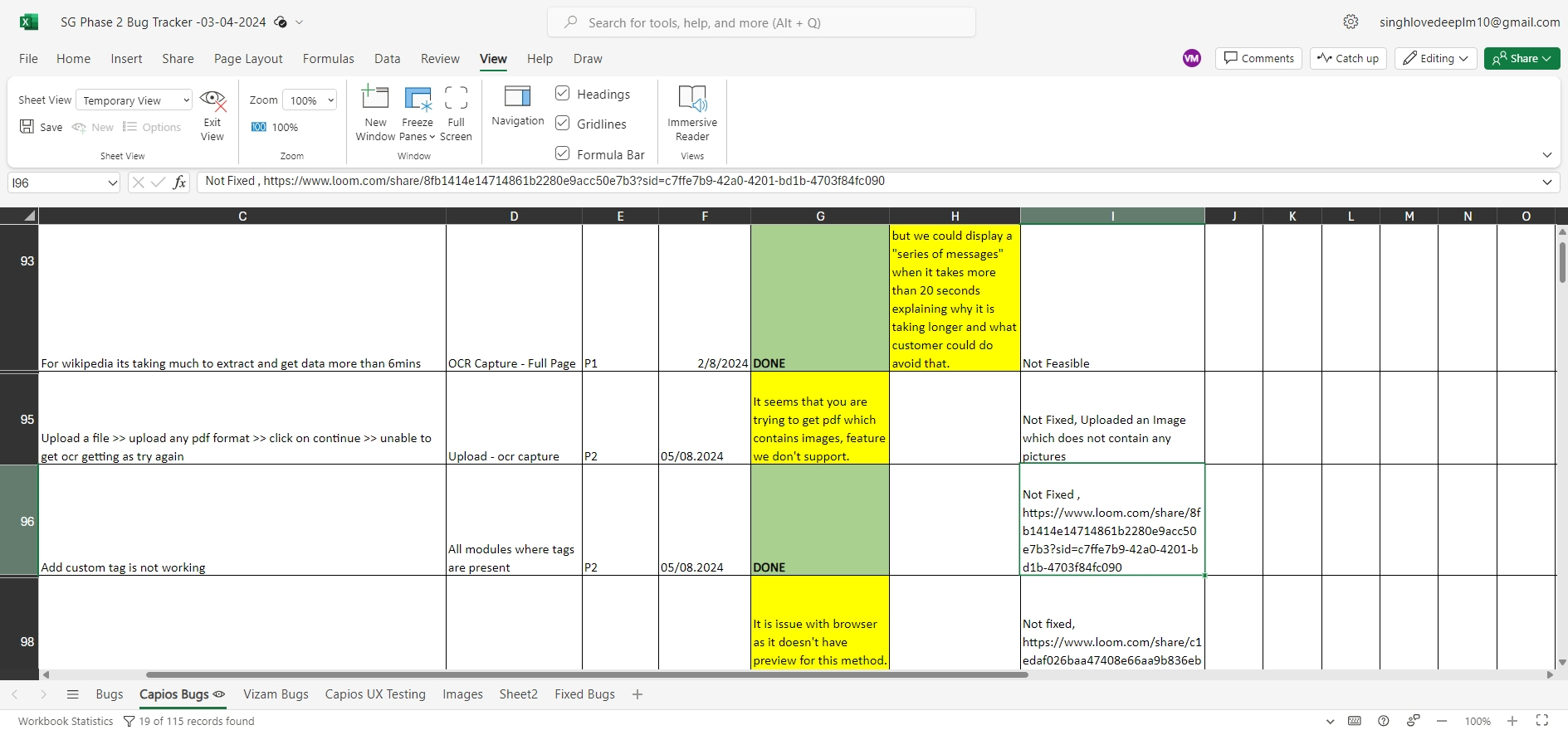This screenshot has width=1568, height=730.
Task: Expand the formula bar chevron
Action: coord(1547,182)
